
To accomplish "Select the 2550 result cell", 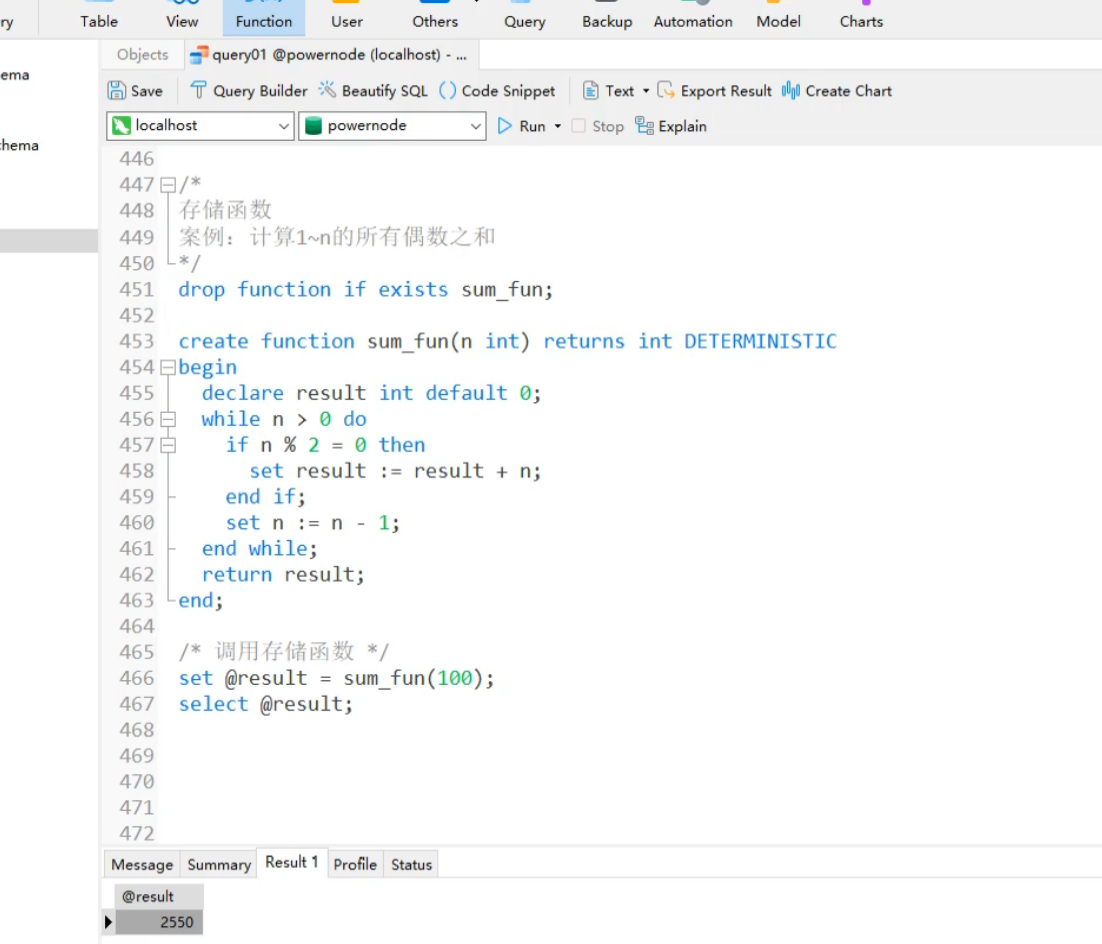I will [x=159, y=922].
